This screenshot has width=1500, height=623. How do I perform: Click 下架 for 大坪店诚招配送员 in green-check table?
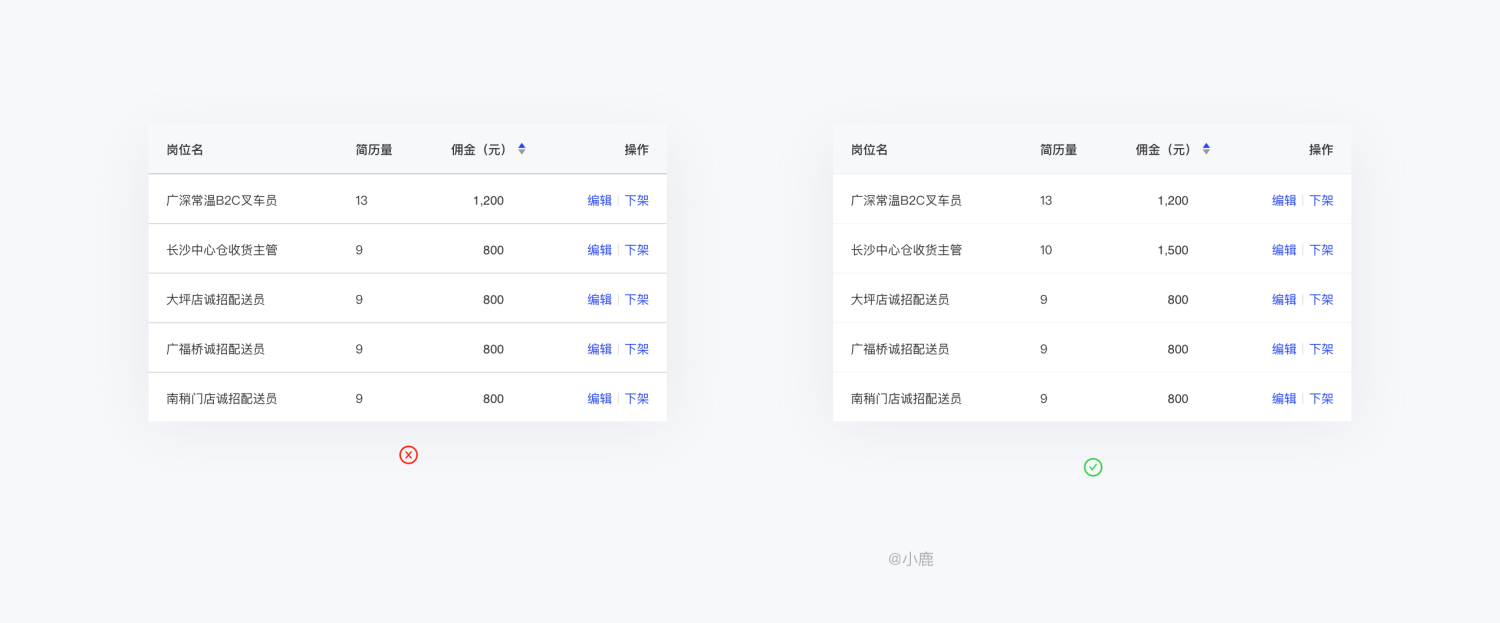[1322, 299]
